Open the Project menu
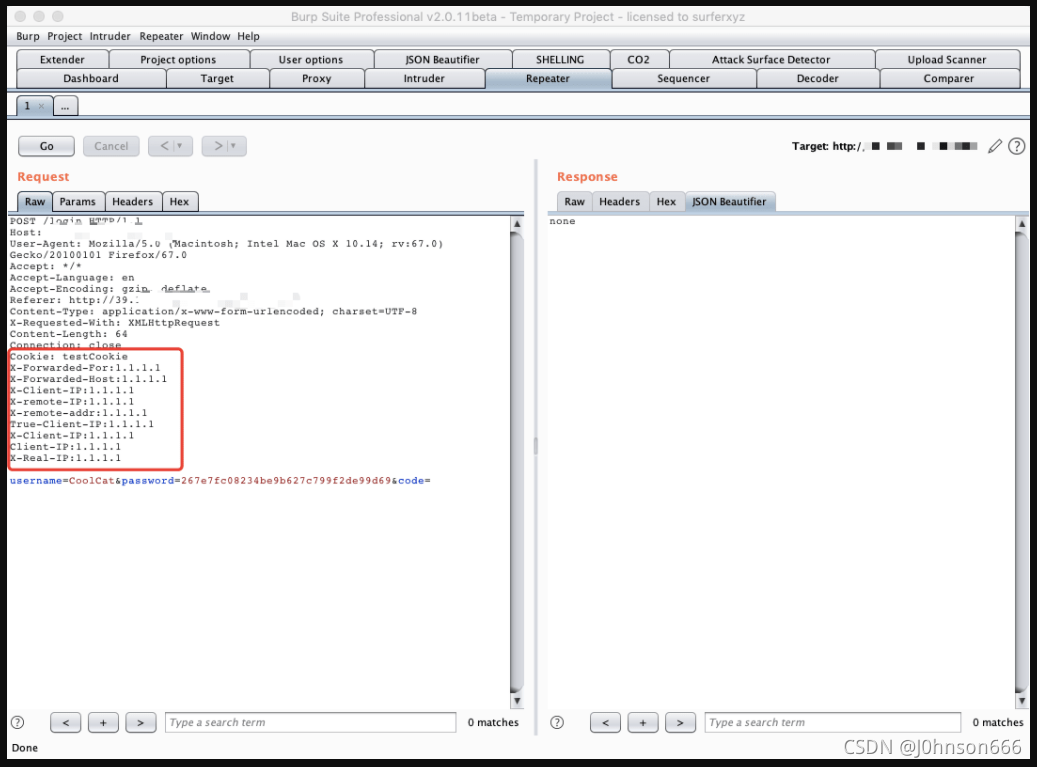This screenshot has height=767, width=1037. click(x=65, y=36)
